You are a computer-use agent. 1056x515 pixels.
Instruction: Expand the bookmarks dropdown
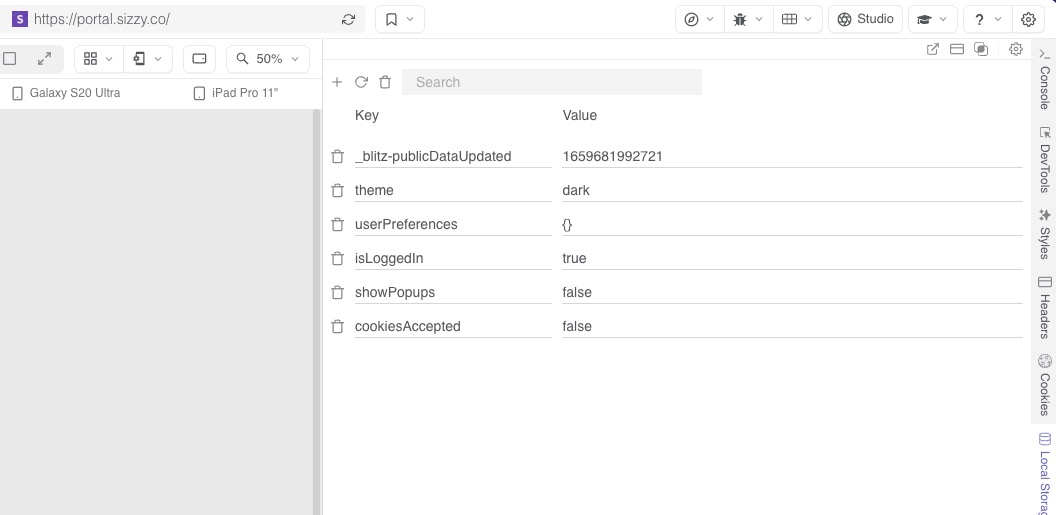(x=400, y=19)
